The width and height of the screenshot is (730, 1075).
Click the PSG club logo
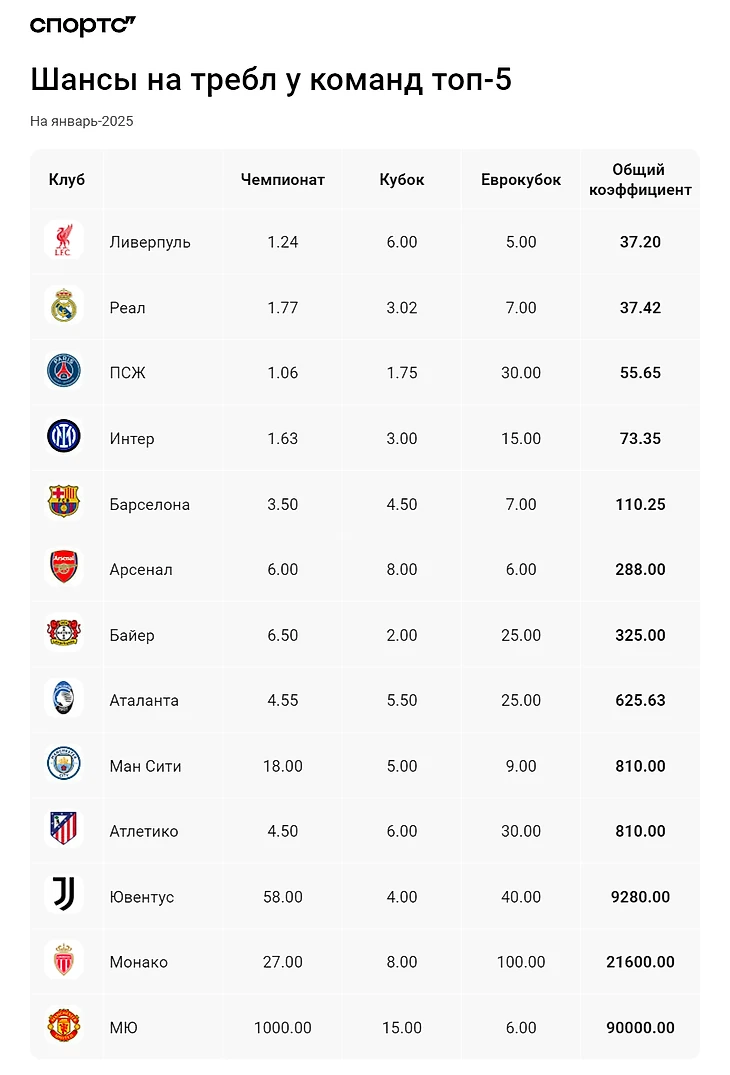tap(64, 372)
